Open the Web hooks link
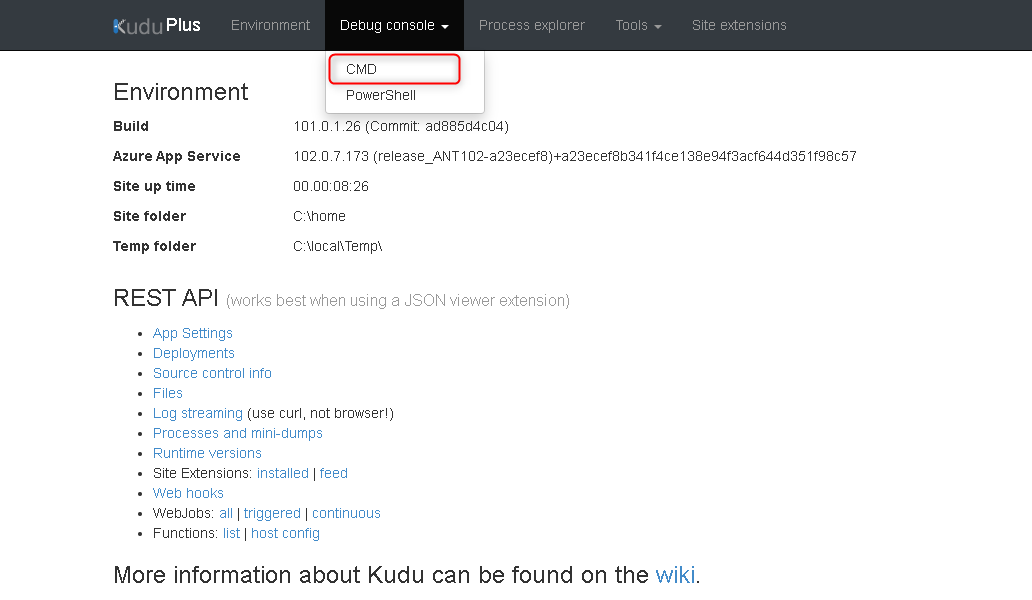1032x600 pixels. point(188,493)
